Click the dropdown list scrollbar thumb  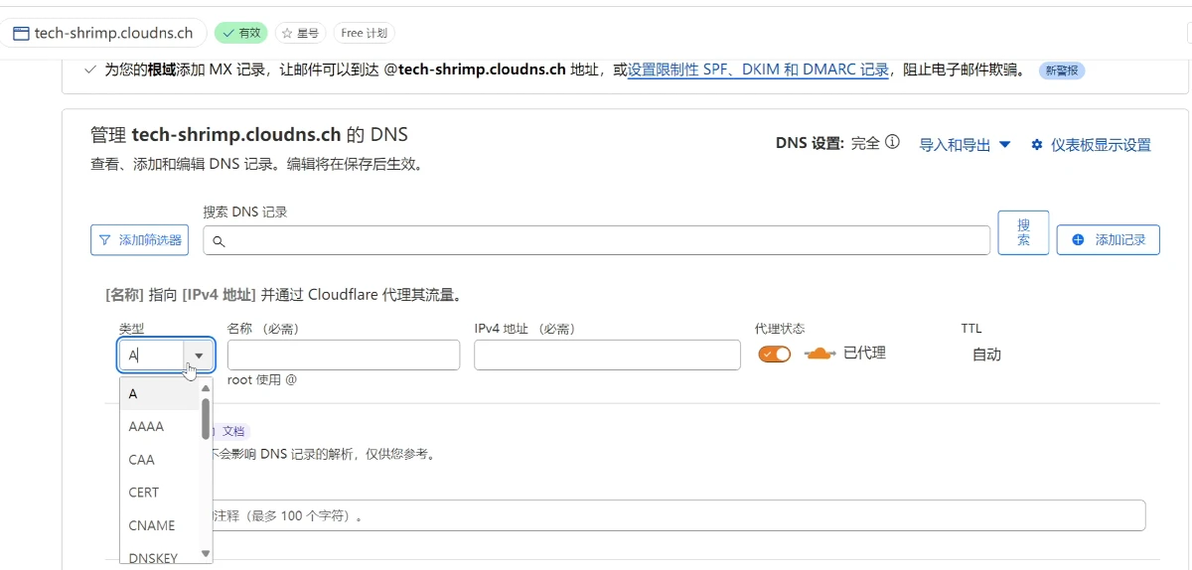tap(205, 418)
